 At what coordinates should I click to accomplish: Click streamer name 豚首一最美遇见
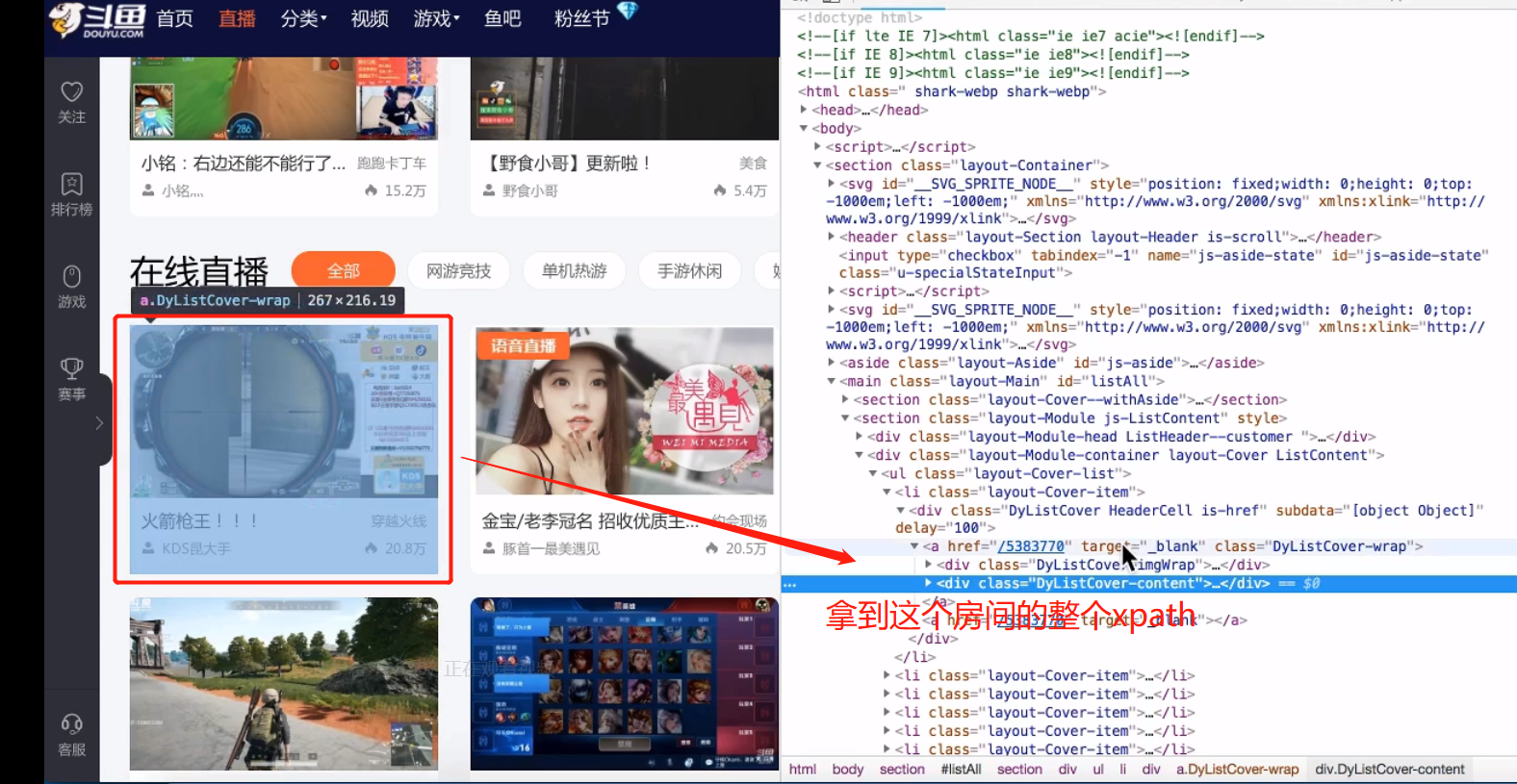(x=551, y=548)
